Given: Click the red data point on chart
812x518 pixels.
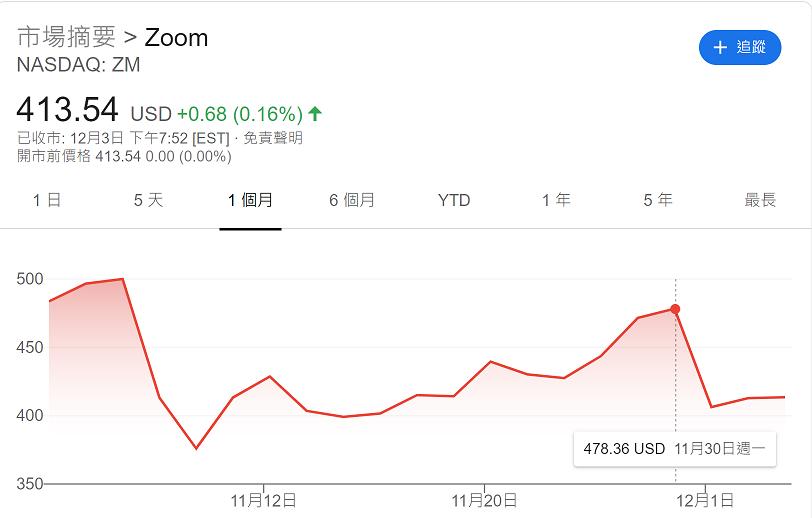Looking at the screenshot, I should pos(675,309).
